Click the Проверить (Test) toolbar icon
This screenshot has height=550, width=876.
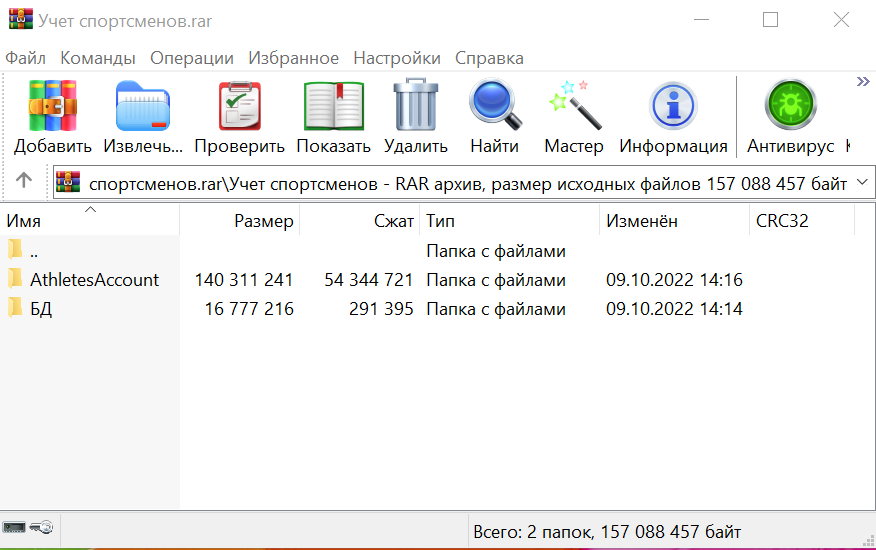239,107
